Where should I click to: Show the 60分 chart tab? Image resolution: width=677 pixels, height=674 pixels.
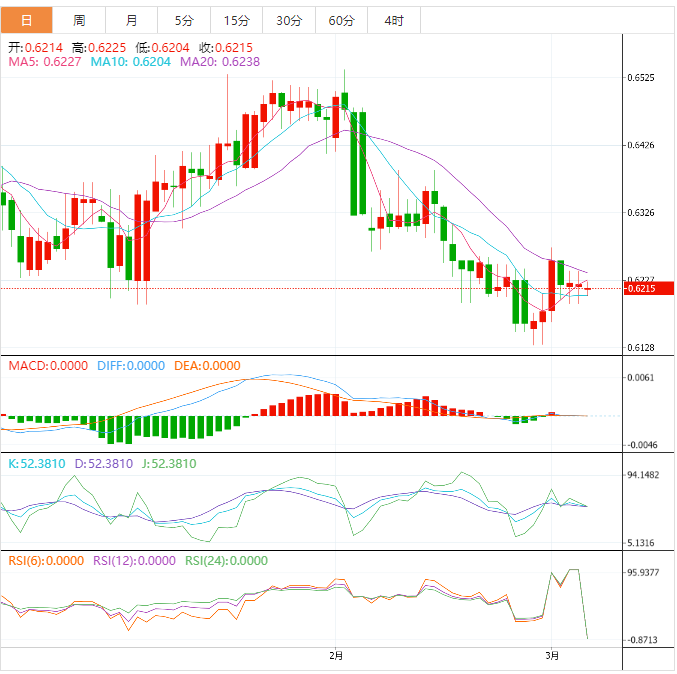(x=341, y=20)
